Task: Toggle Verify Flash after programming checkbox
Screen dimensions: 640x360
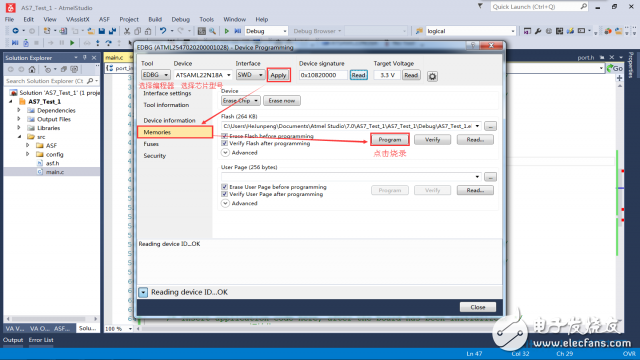Action: point(224,143)
